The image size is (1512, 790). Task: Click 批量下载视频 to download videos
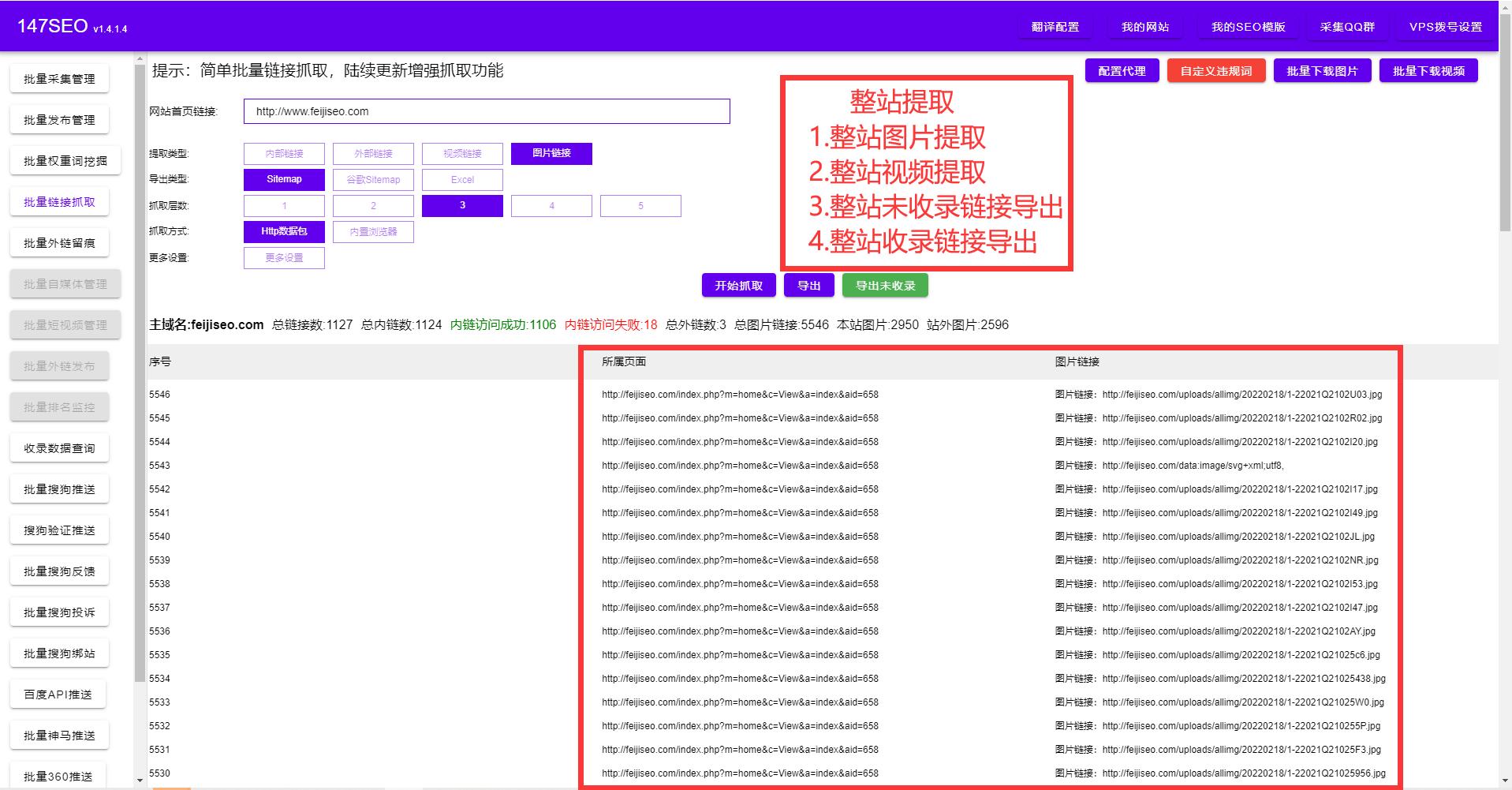pyautogui.click(x=1428, y=70)
